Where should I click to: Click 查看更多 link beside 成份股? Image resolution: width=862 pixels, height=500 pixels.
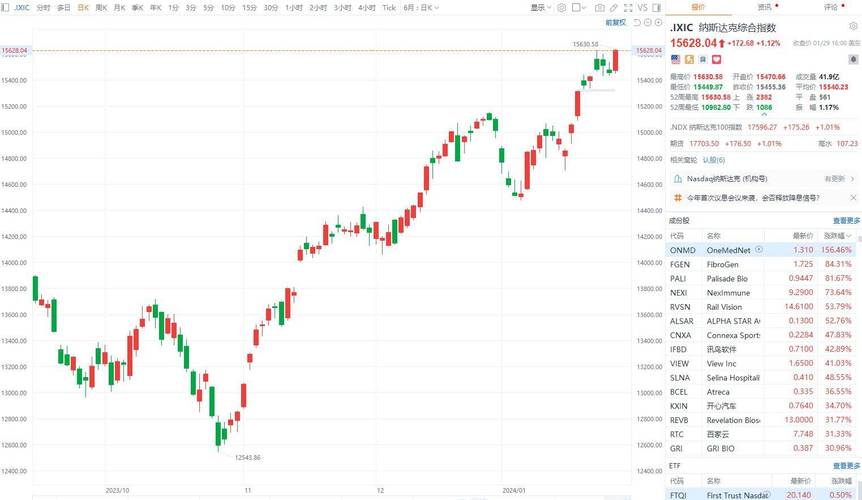pyautogui.click(x=845, y=220)
